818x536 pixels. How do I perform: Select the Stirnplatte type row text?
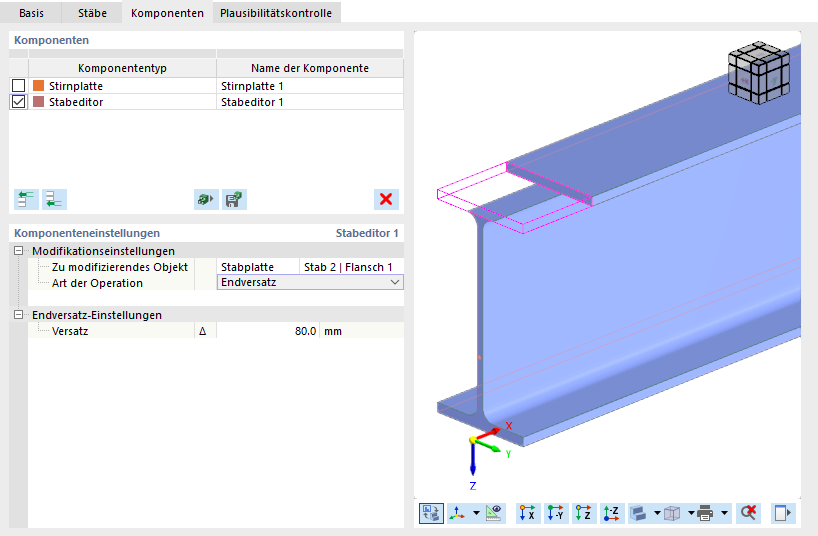click(x=76, y=86)
